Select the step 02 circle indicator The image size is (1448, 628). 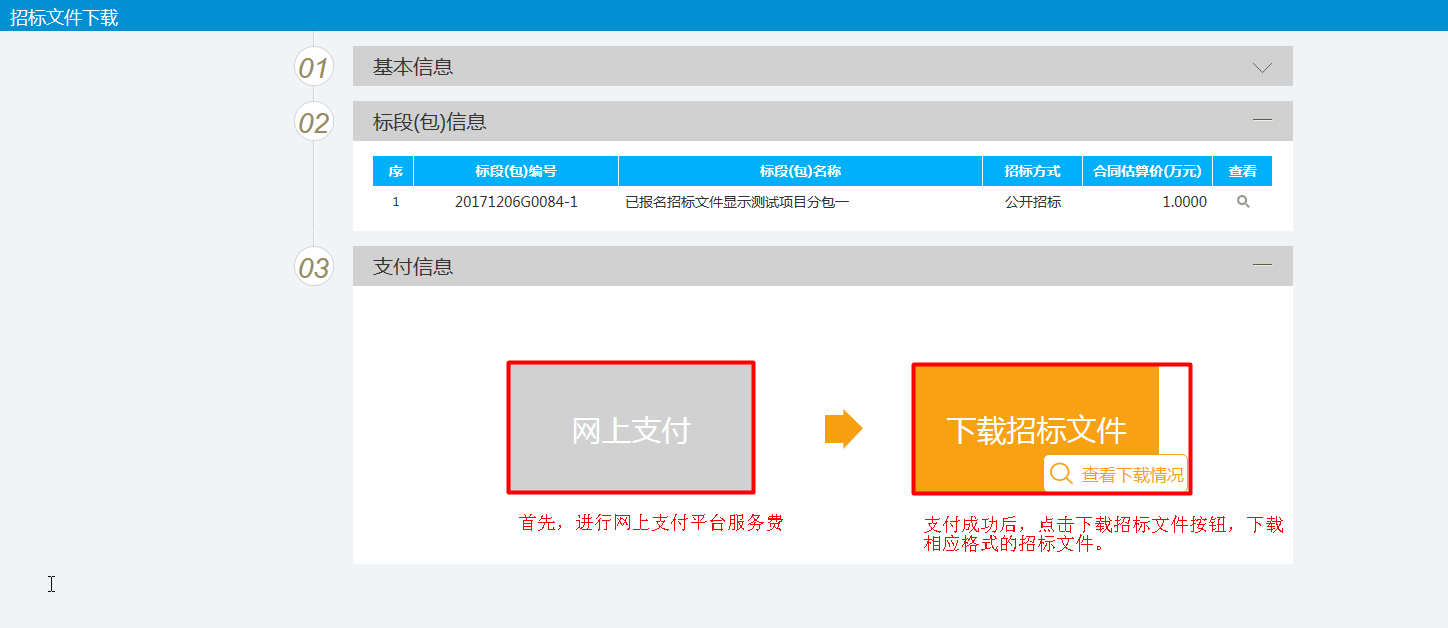313,121
